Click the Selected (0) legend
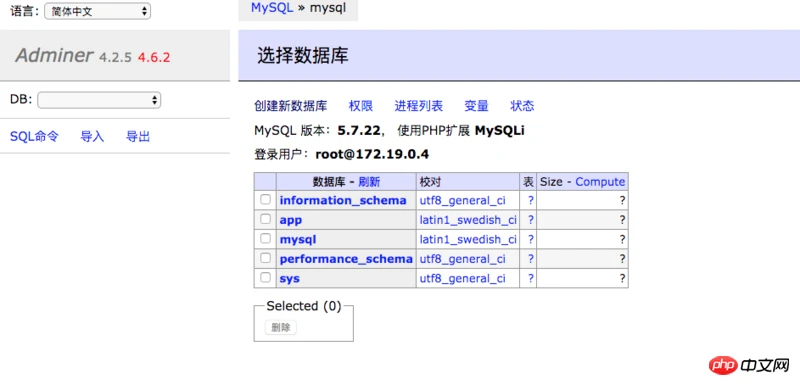 click(304, 306)
